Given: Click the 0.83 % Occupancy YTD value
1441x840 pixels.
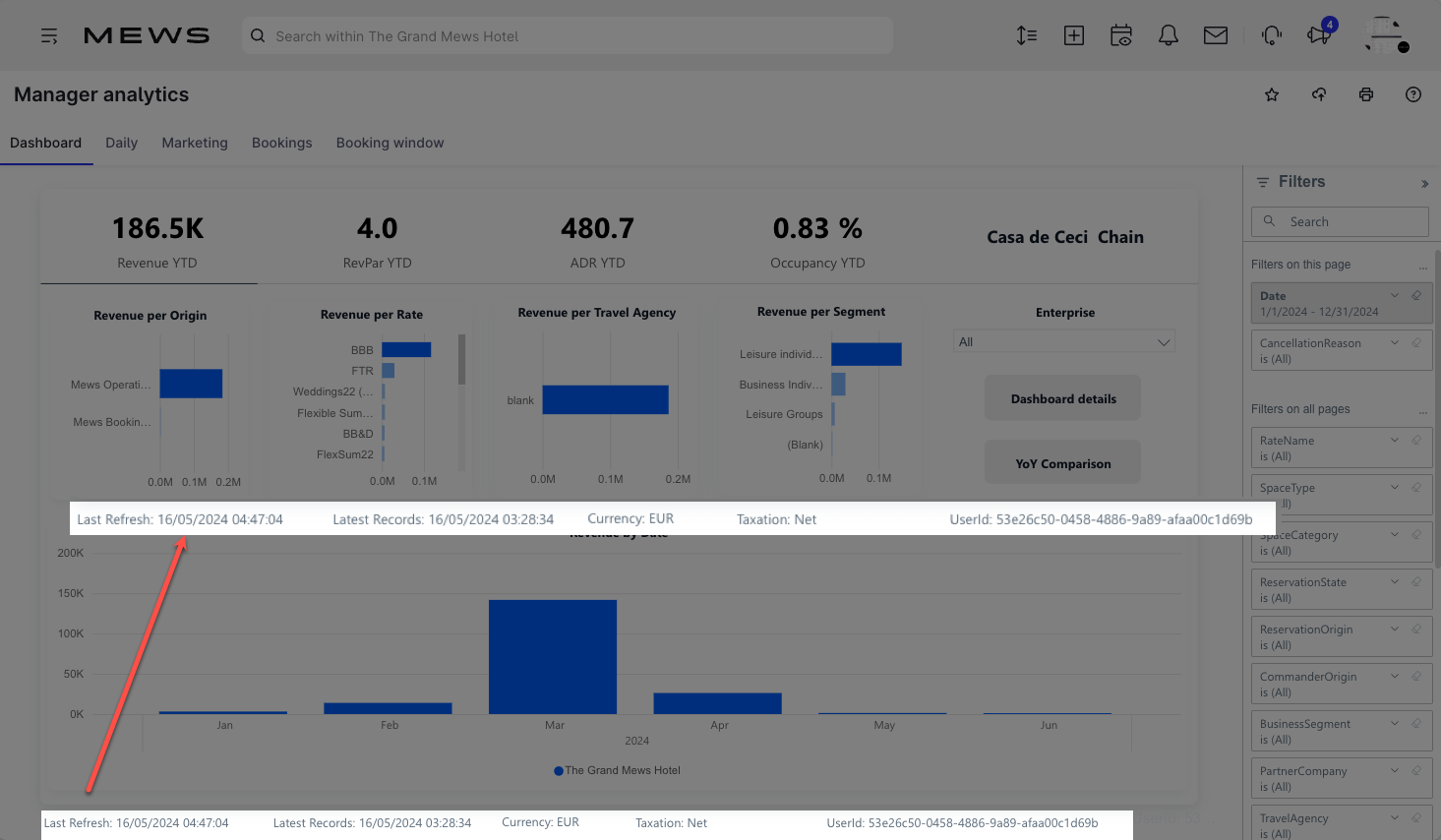Looking at the screenshot, I should [x=817, y=229].
